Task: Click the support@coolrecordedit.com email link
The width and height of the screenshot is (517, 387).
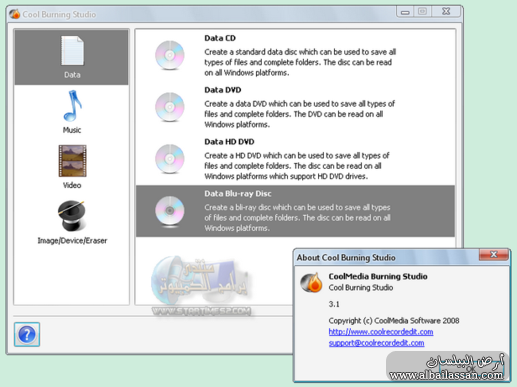Action: point(376,343)
